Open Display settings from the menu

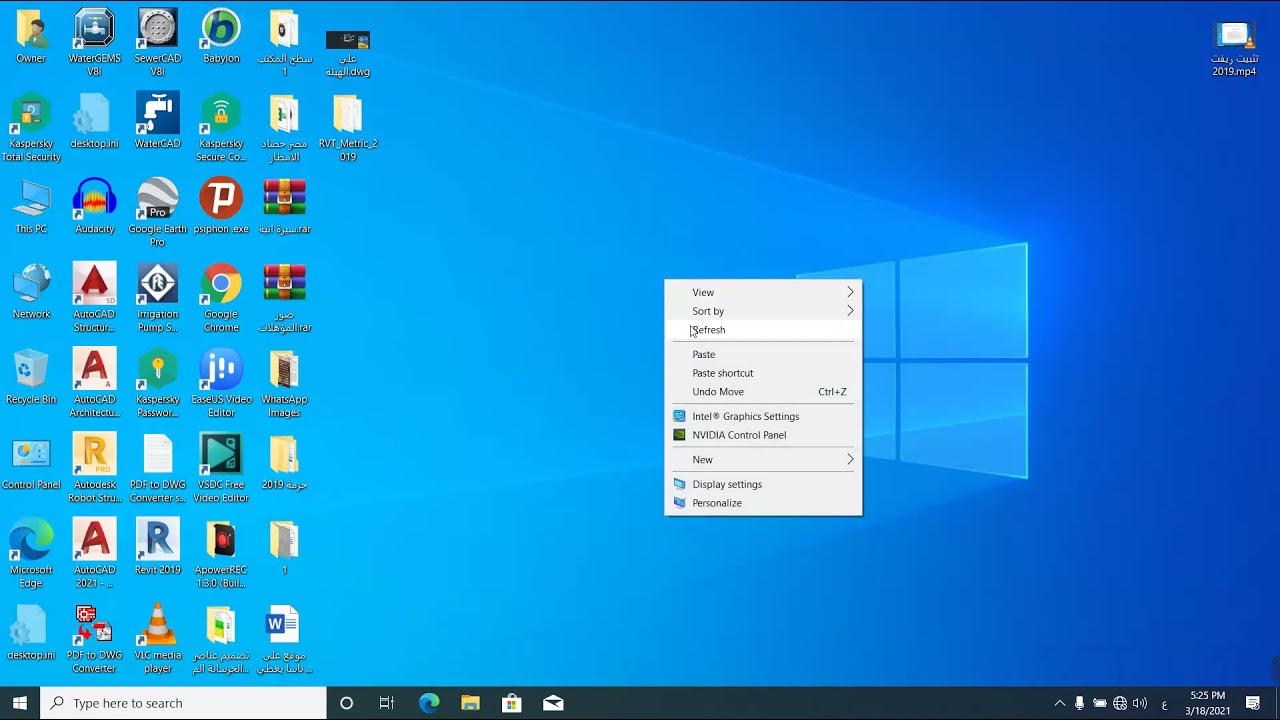[x=763, y=484]
